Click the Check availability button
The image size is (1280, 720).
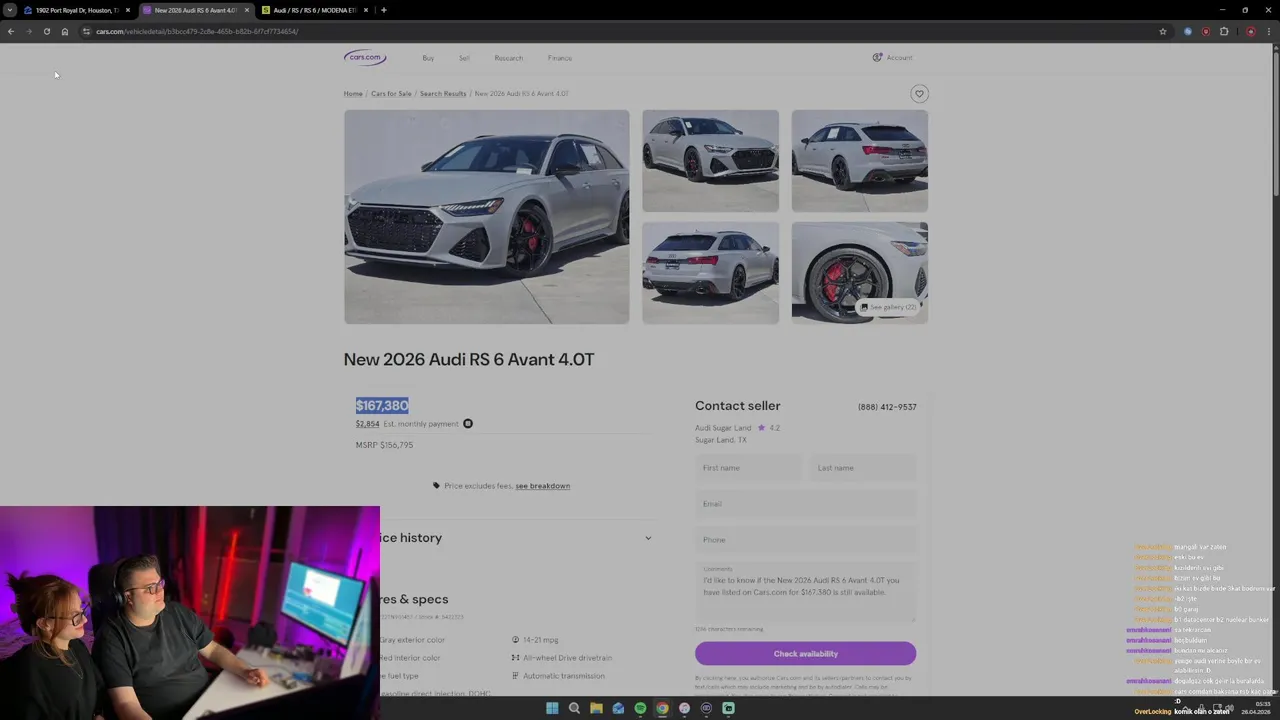click(805, 654)
